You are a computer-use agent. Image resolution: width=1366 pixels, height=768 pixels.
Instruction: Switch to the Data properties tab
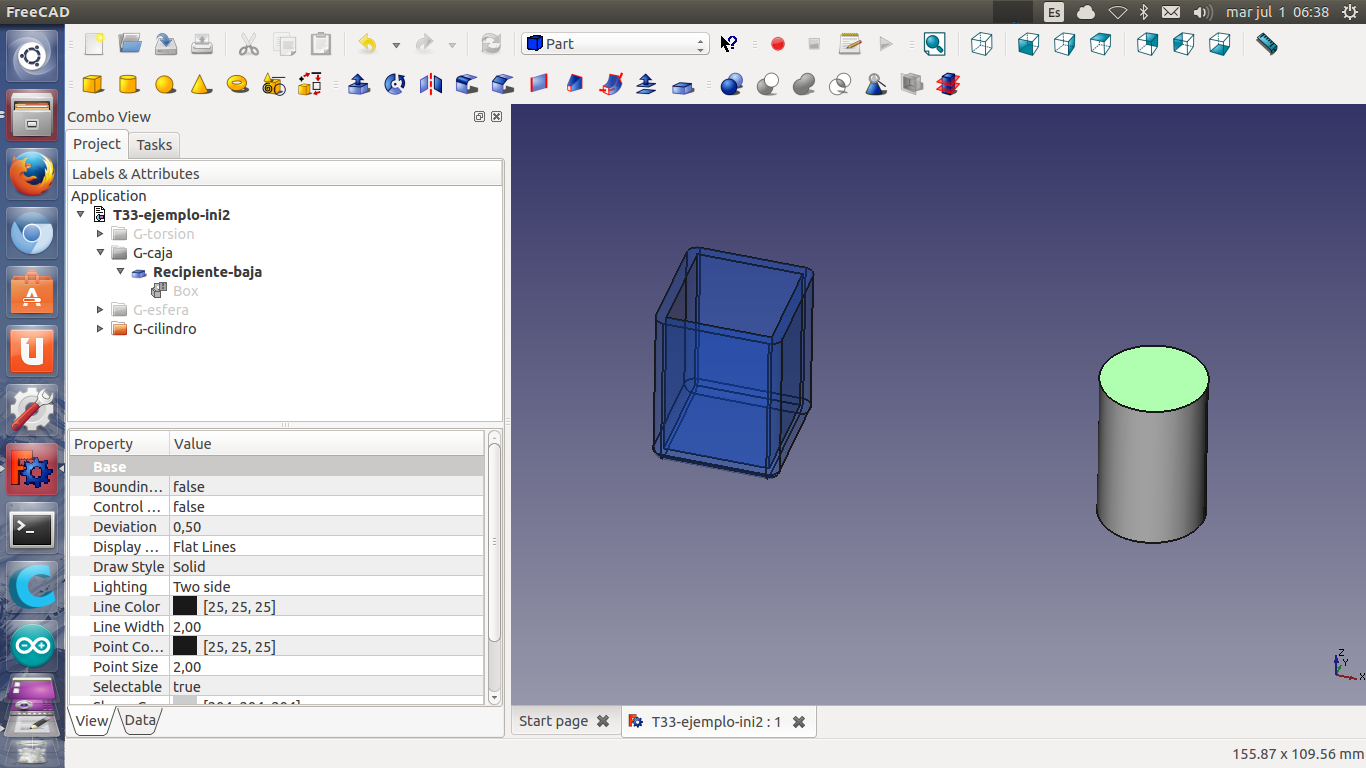pos(140,720)
